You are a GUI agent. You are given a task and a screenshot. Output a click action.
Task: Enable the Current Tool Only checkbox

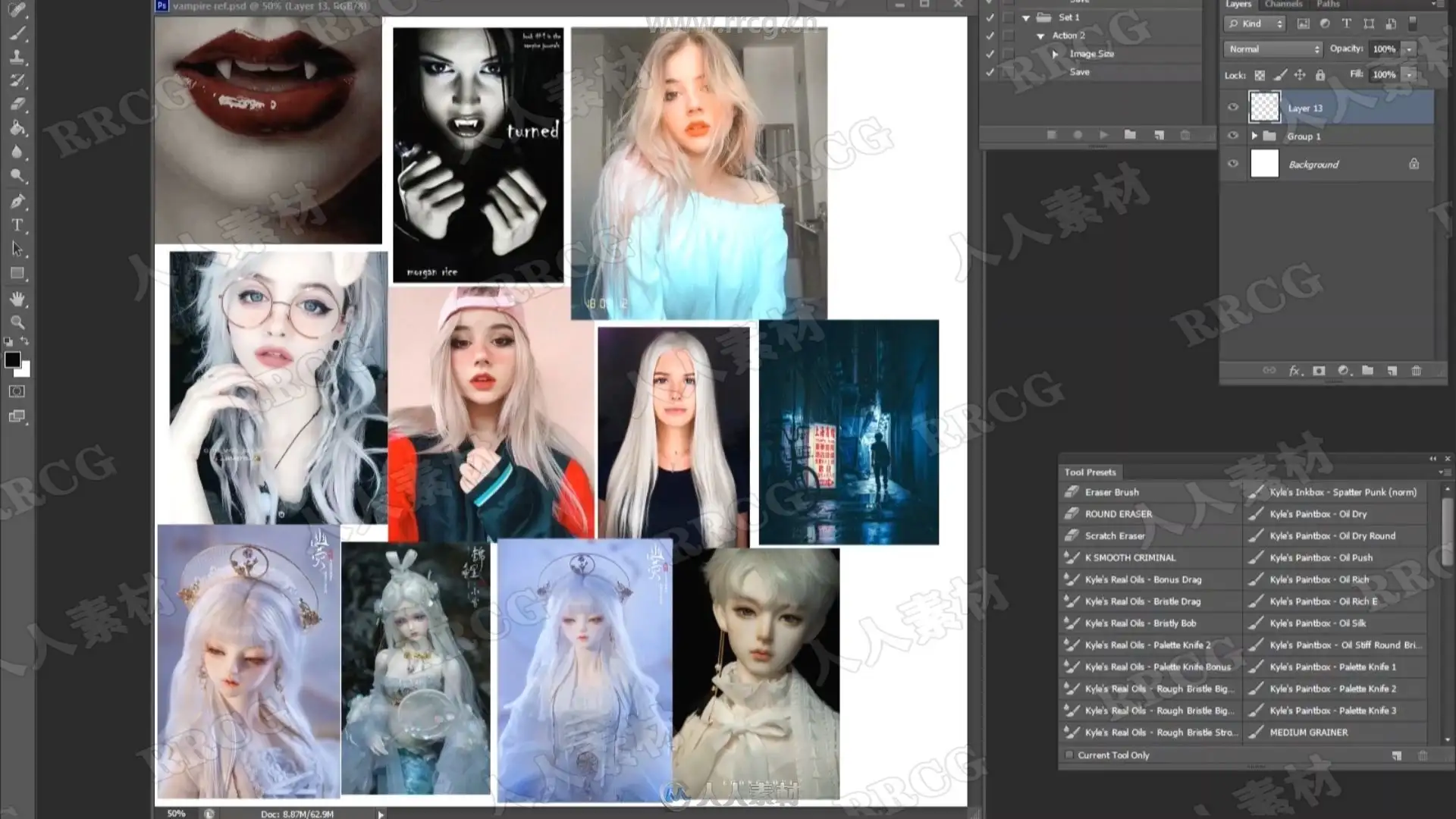click(1069, 755)
